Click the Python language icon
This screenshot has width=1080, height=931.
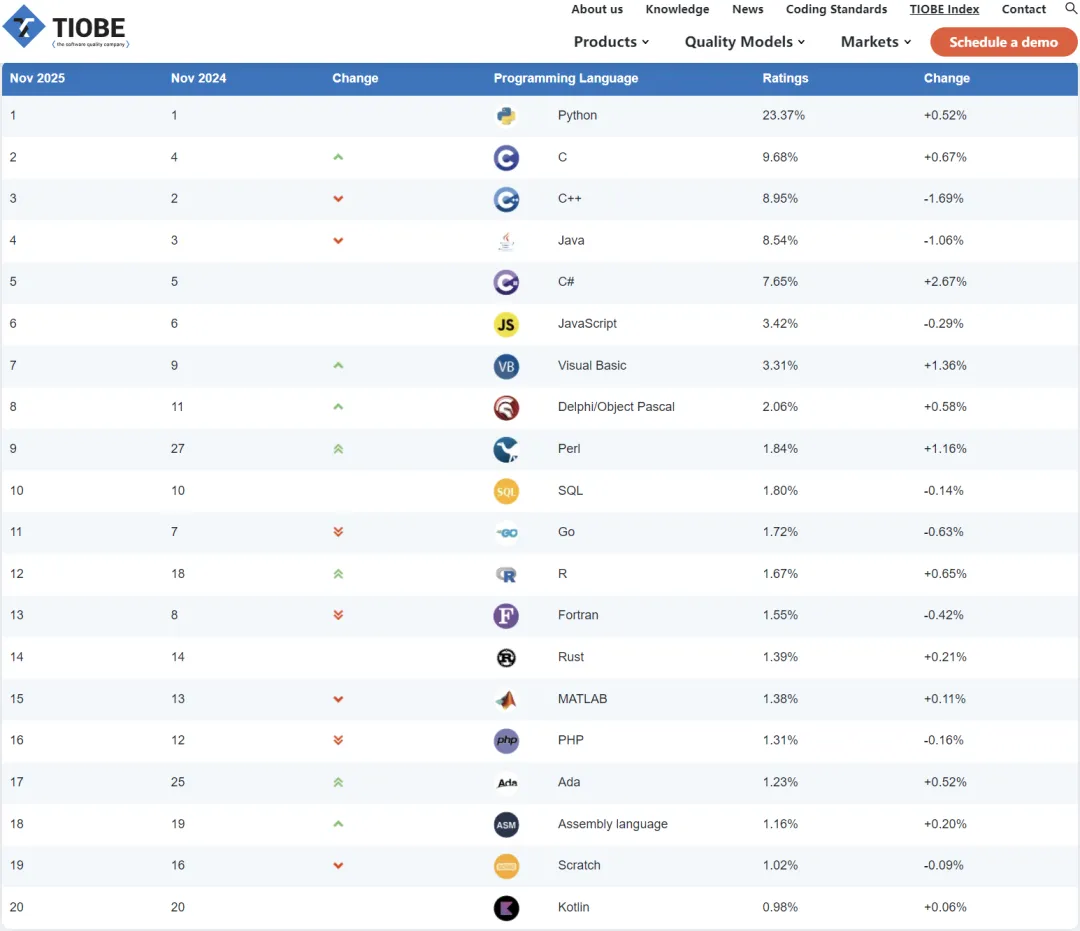pos(506,116)
